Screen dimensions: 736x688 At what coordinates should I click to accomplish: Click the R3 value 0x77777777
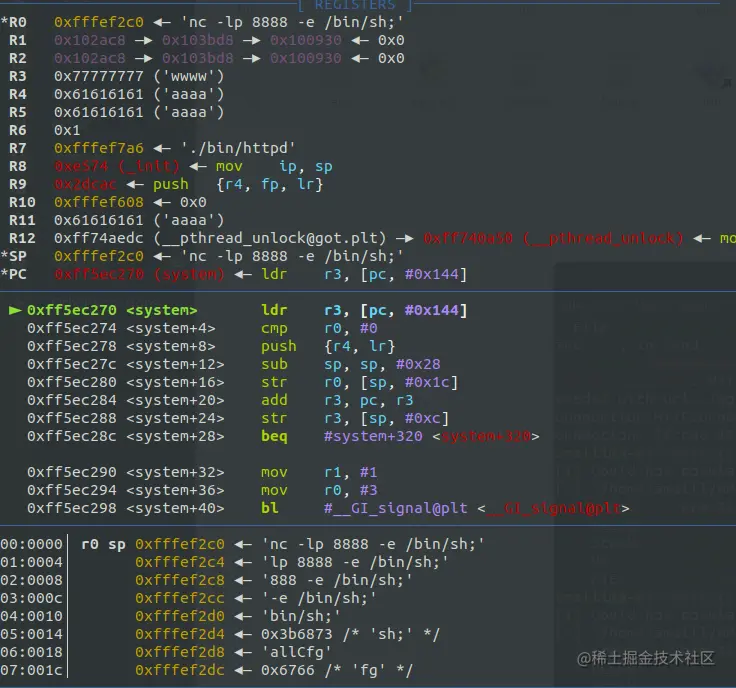click(99, 76)
